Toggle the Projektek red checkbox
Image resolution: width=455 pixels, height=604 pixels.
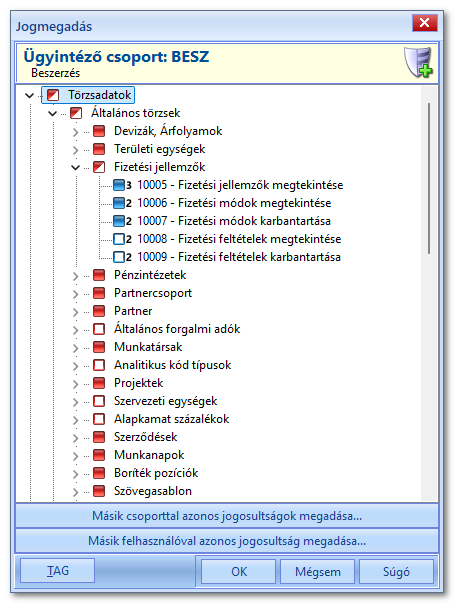point(99,383)
